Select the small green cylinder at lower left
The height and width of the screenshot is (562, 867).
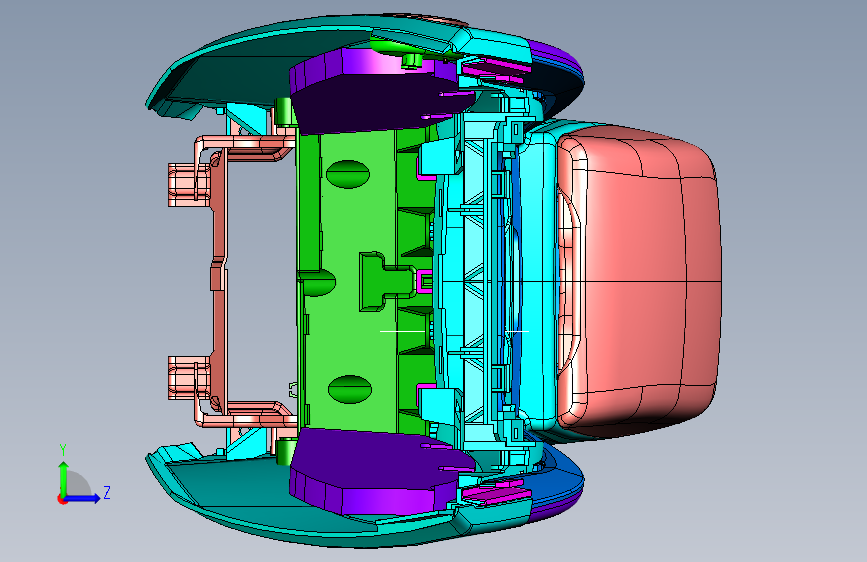pos(286,451)
